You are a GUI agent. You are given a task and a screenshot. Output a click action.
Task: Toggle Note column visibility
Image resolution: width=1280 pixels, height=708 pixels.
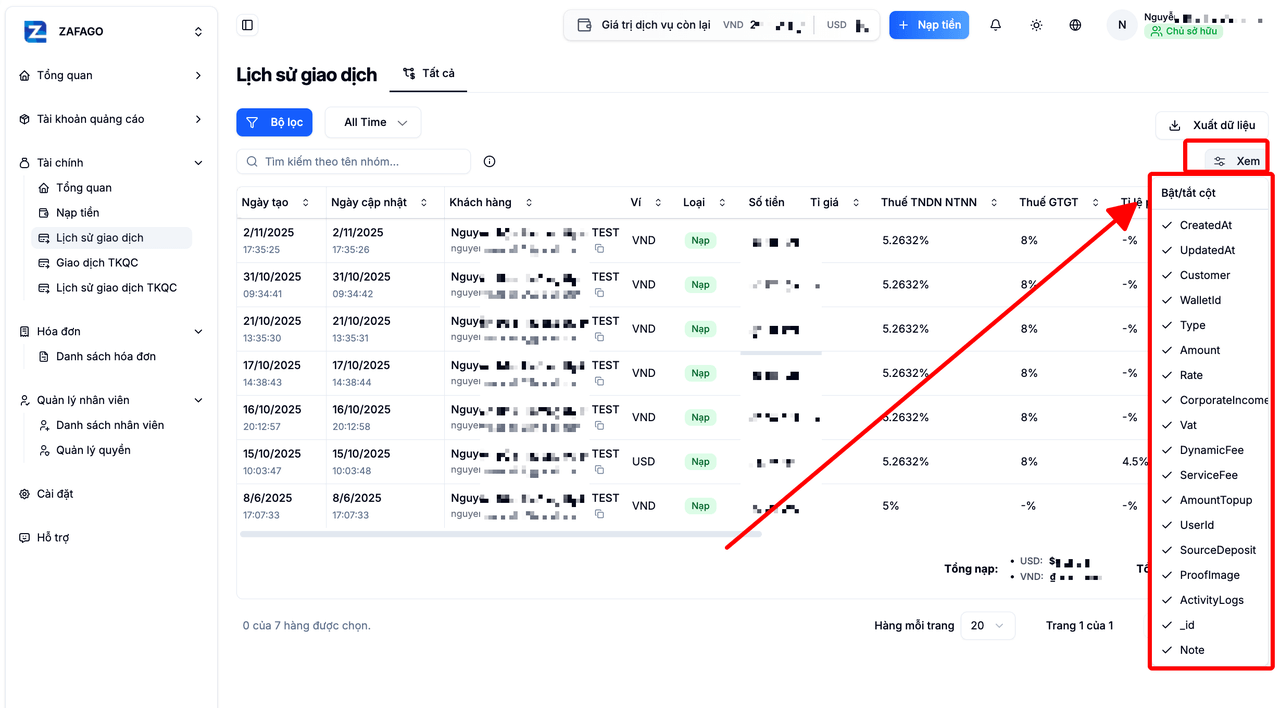[1210, 650]
